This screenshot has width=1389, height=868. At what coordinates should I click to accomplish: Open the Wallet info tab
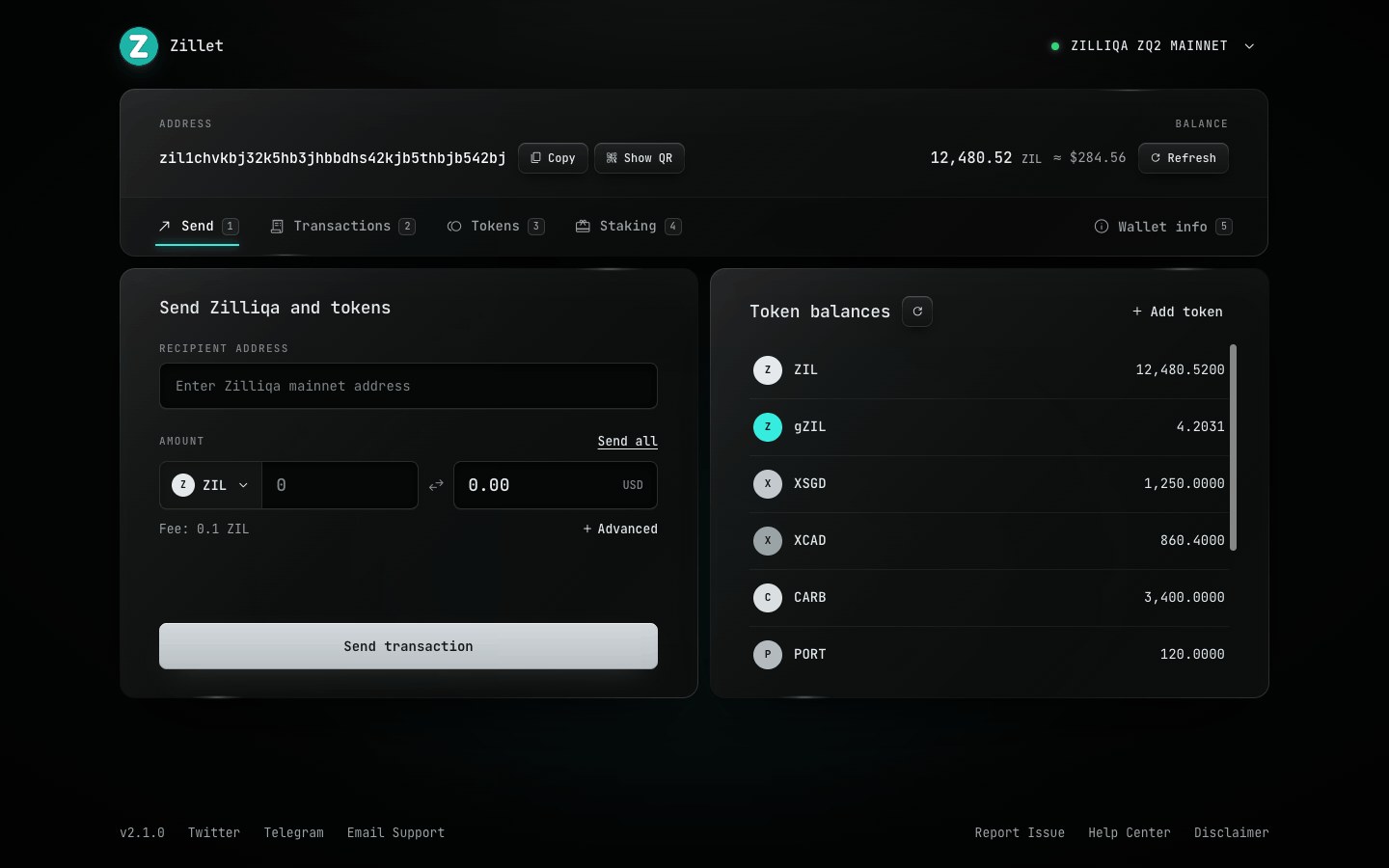(1163, 227)
